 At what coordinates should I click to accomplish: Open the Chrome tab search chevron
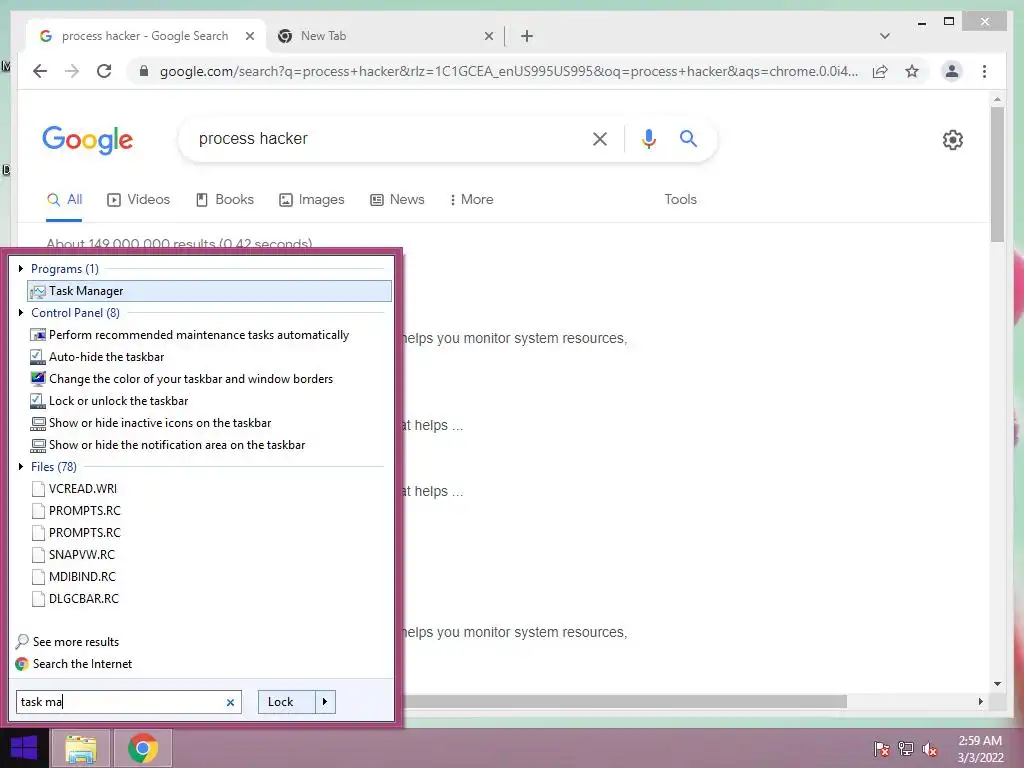[885, 36]
